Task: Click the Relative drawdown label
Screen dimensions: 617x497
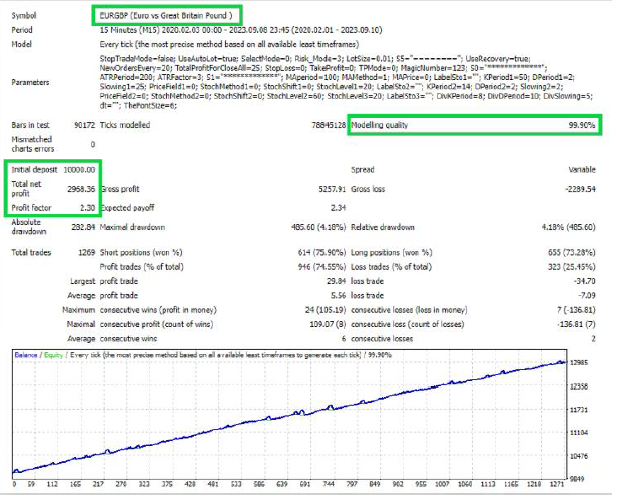Action: pos(386,228)
